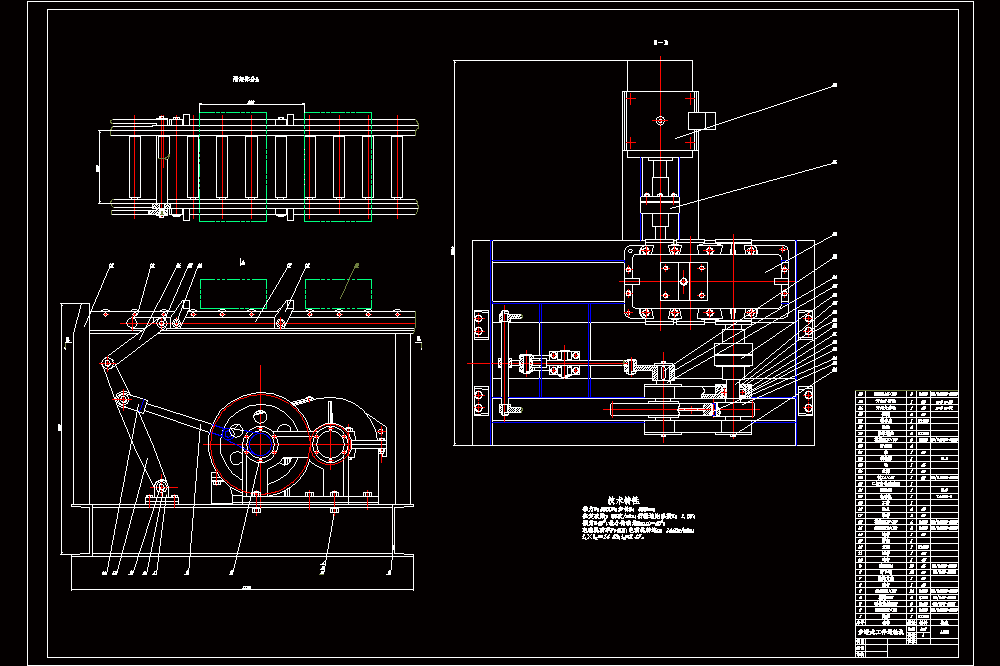
Task: Click the reducer gearbox body in plan view
Action: (710, 281)
